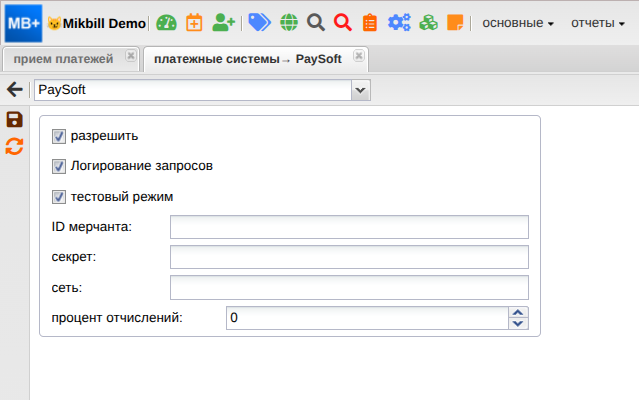Toggle «Логирование запросов» checkbox
The image size is (639, 400).
tap(59, 167)
